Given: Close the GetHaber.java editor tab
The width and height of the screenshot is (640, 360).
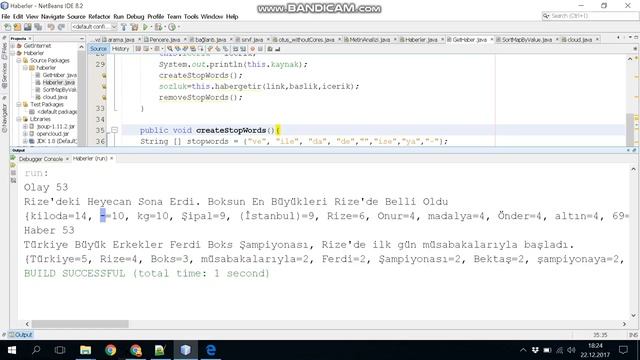Looking at the screenshot, I should tap(491, 40).
